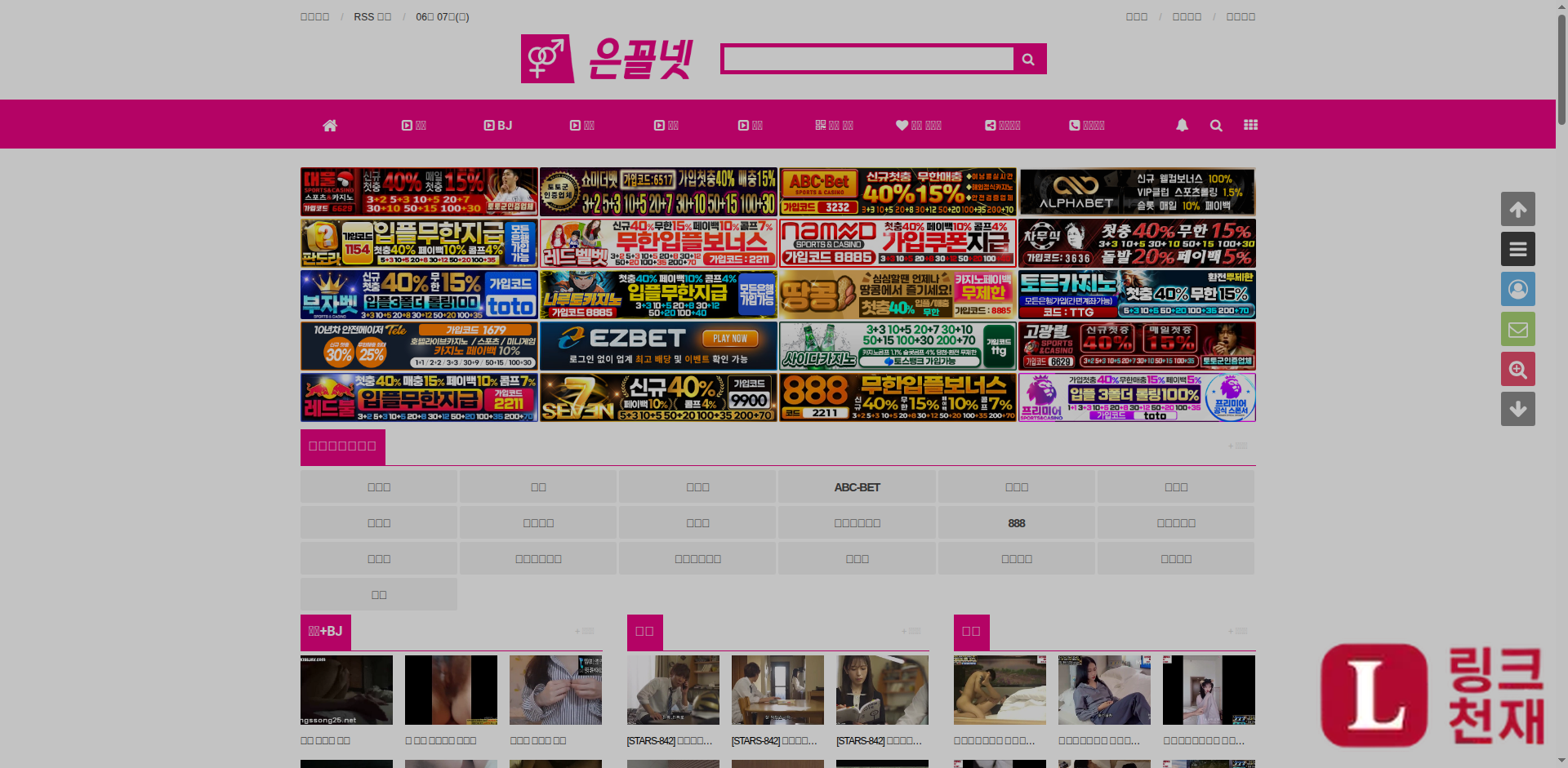
Task: Click the floating envelope message button
Action: tap(1517, 329)
